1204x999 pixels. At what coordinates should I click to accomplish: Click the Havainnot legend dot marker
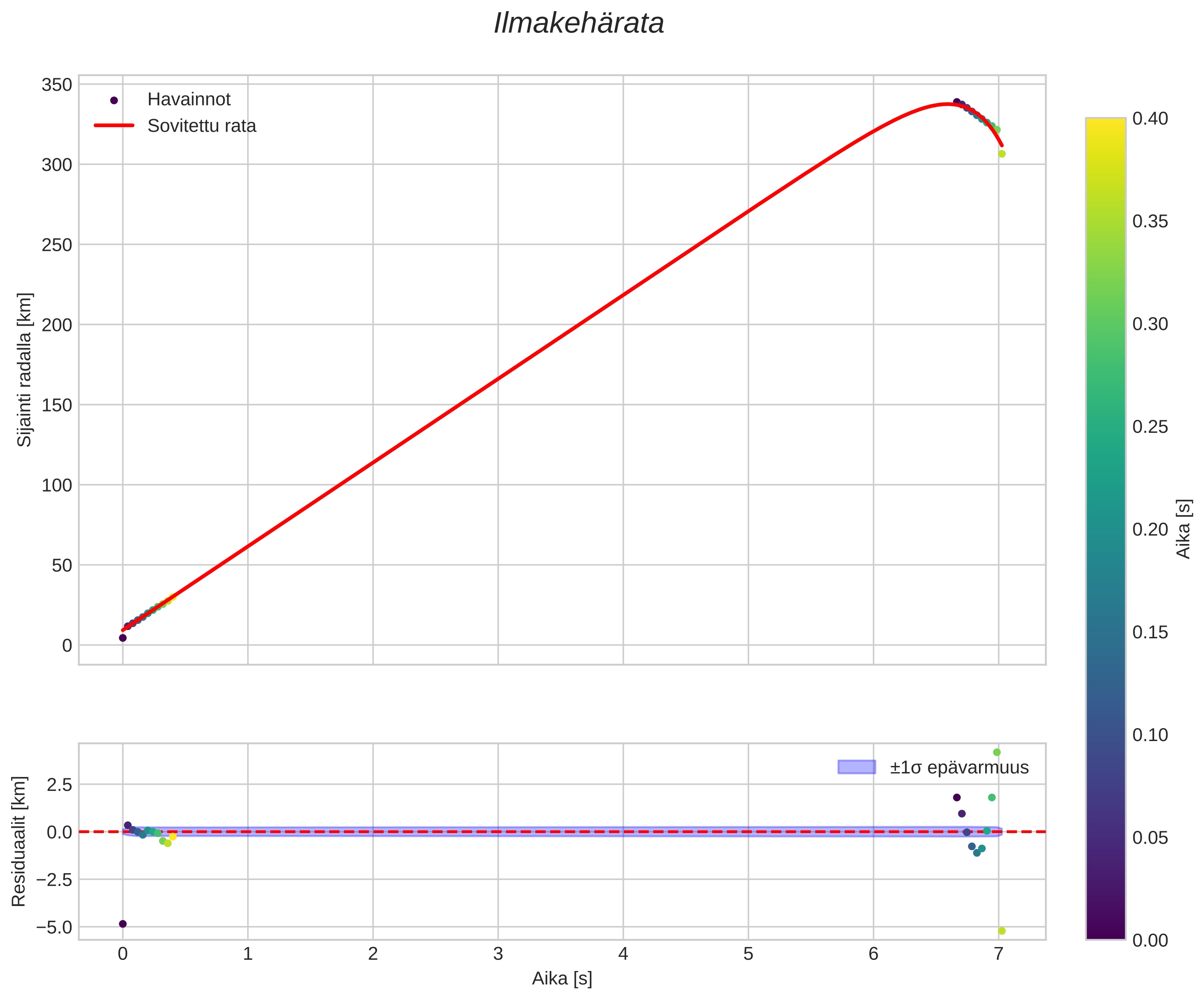pyautogui.click(x=113, y=101)
